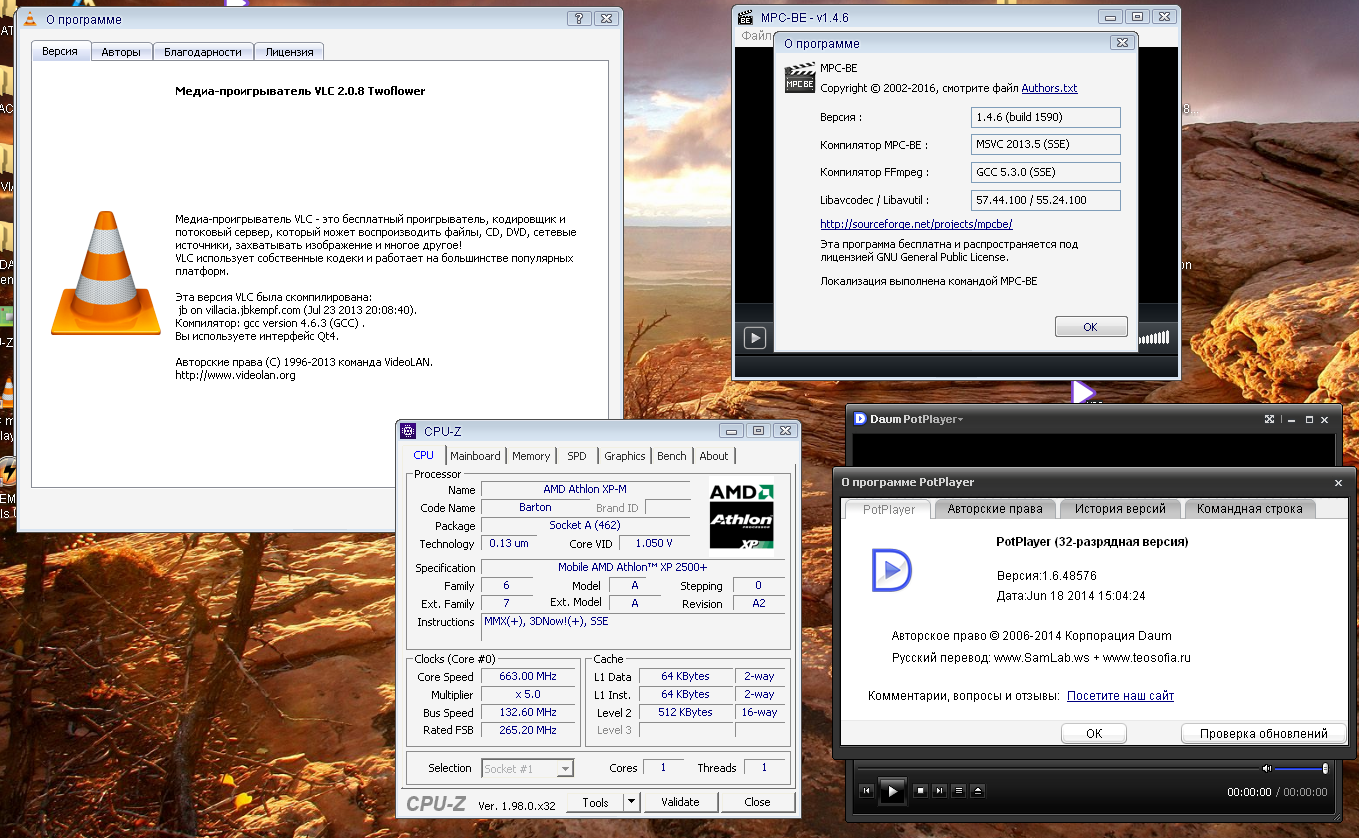Click the PotPlayer time display 00:00:00

(1249, 792)
